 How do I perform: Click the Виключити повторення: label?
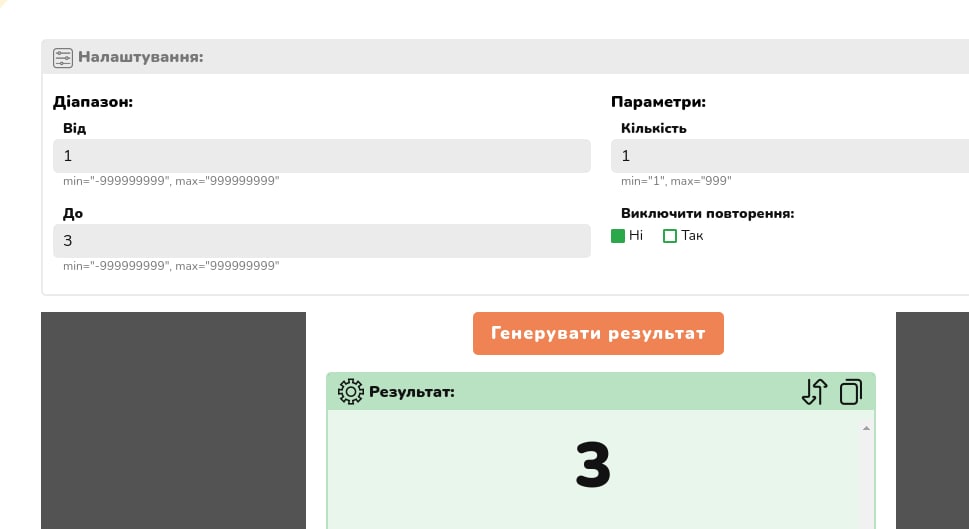coord(708,214)
